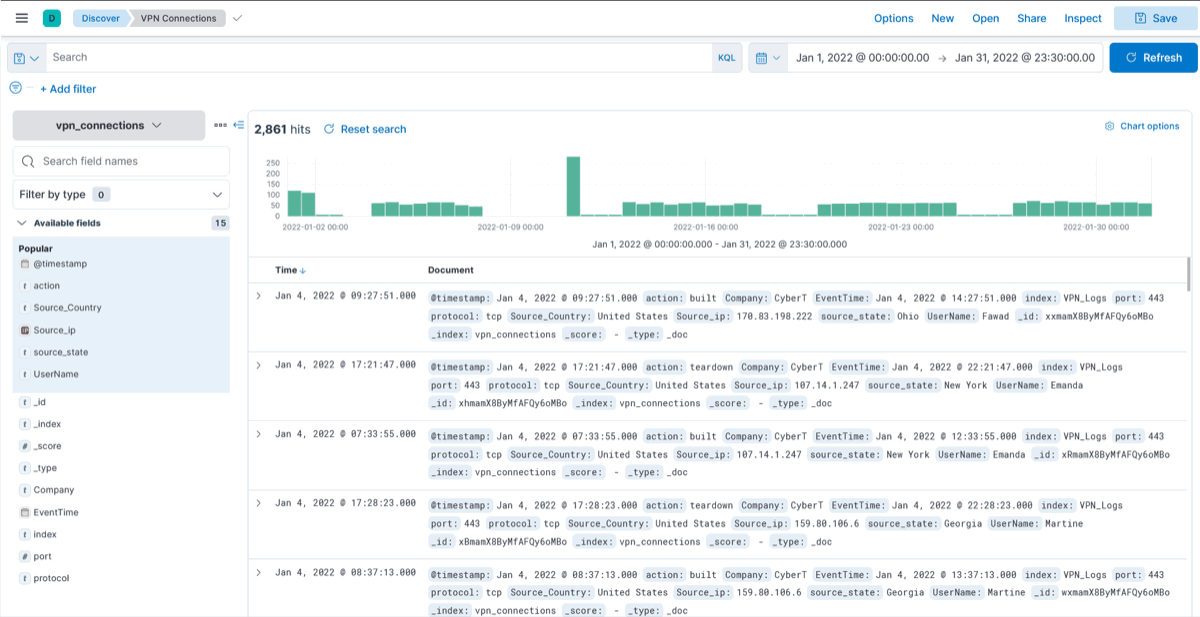Click the KQL query language selector
Screen dimensions: 1200x617
(x=727, y=57)
